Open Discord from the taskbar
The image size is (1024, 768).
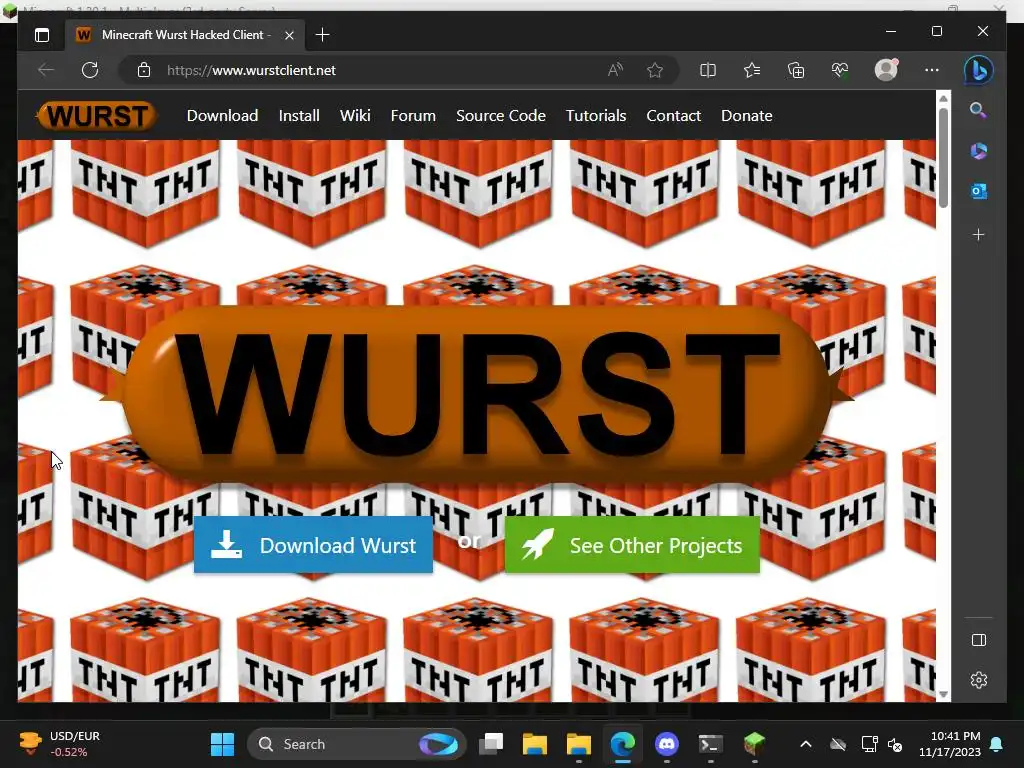coord(666,744)
